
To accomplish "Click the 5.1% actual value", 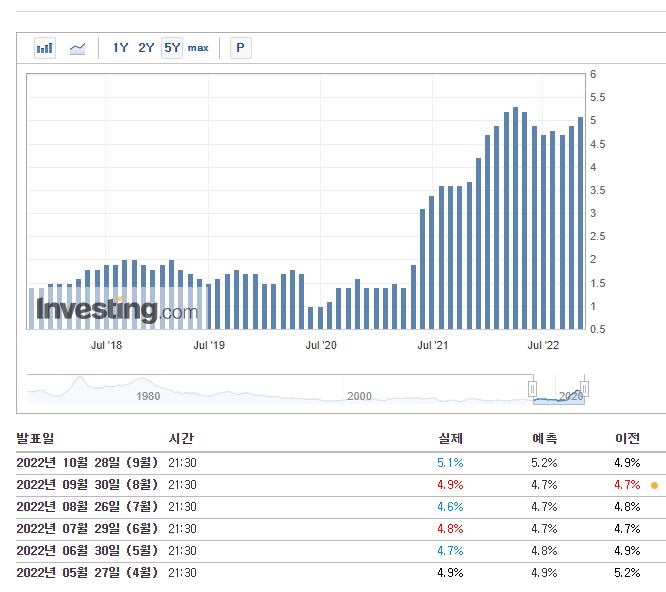I will (x=450, y=463).
